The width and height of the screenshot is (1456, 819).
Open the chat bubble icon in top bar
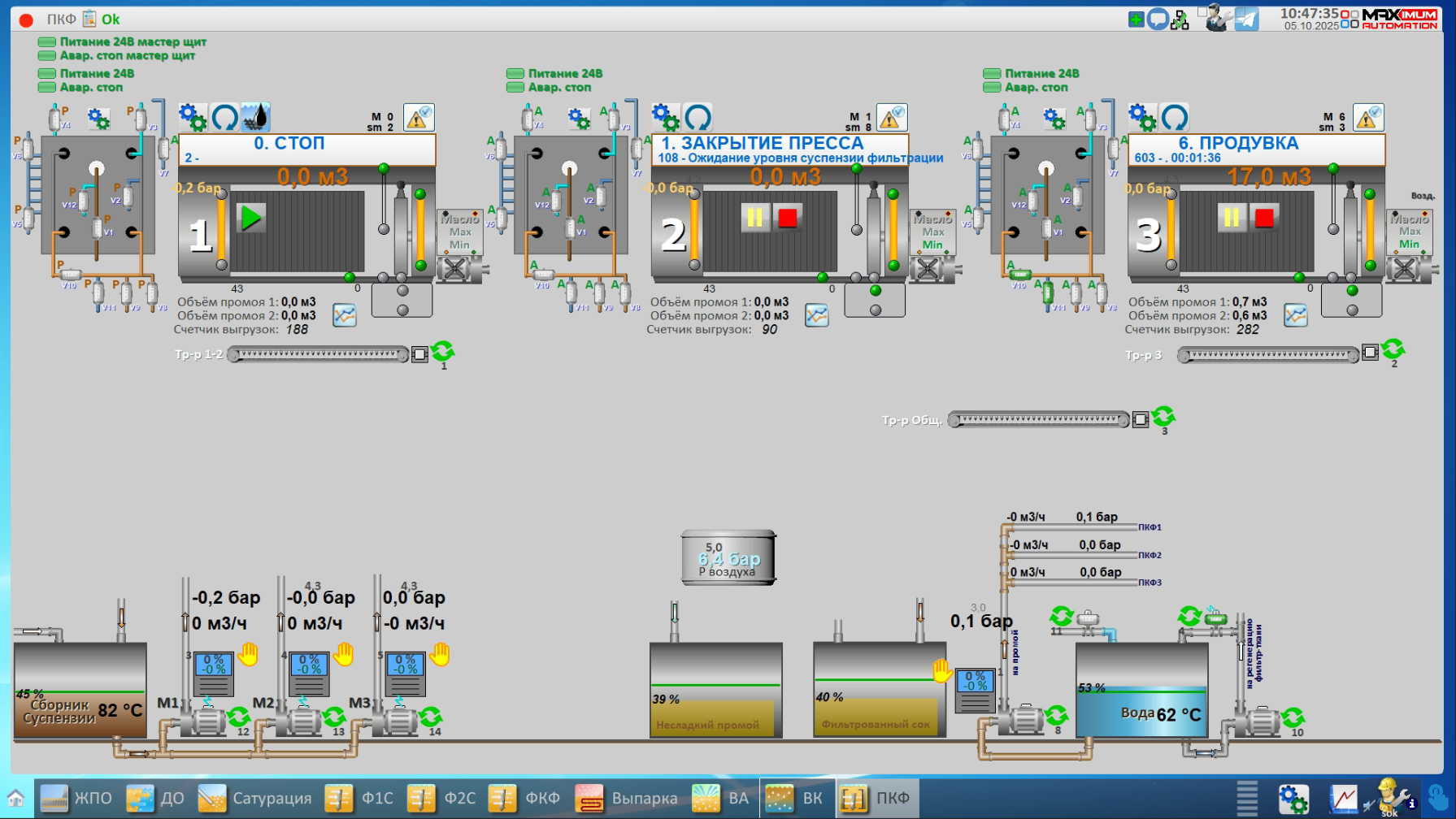point(1158,19)
